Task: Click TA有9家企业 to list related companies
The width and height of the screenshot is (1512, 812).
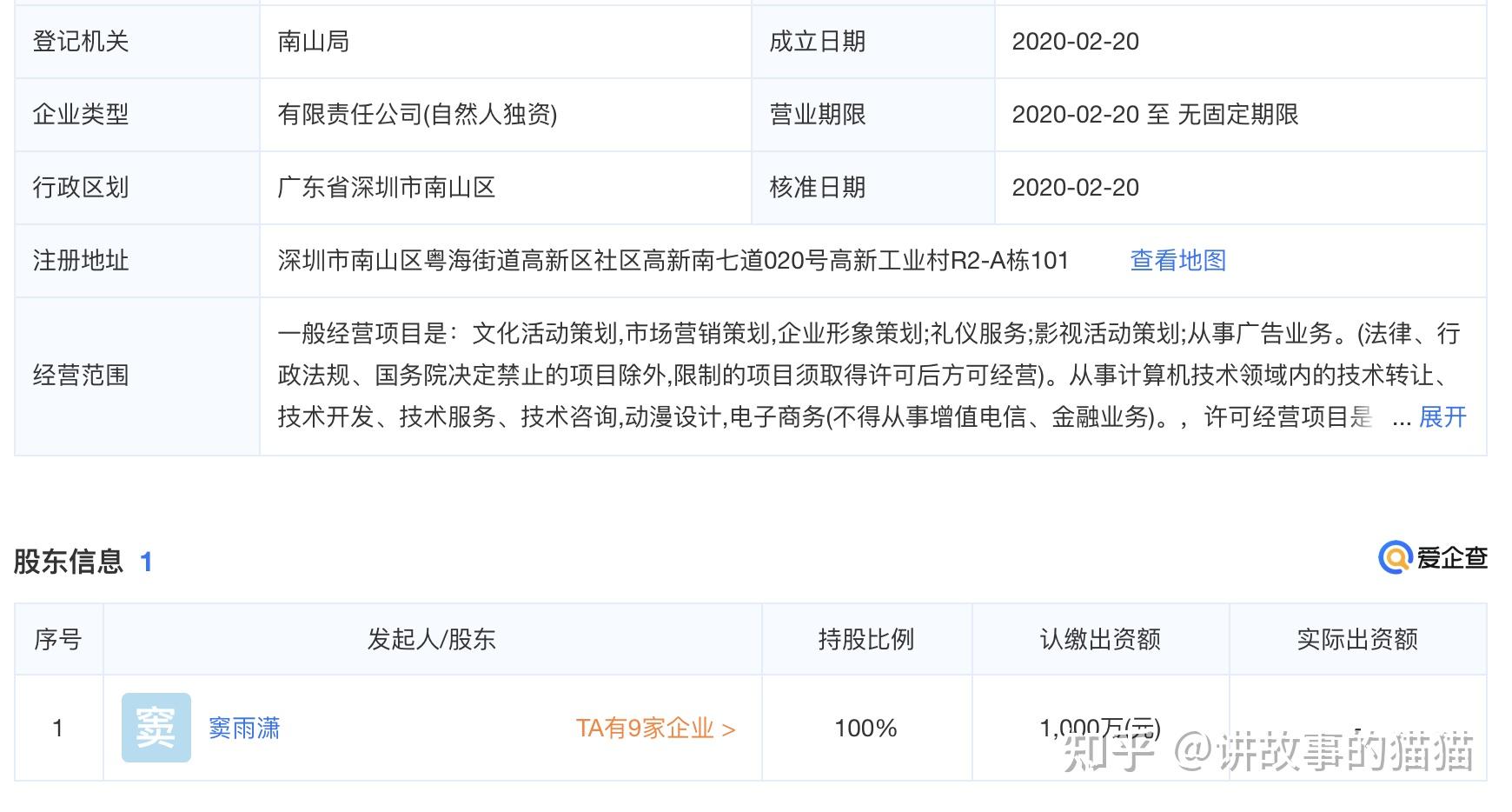Action: 643,727
